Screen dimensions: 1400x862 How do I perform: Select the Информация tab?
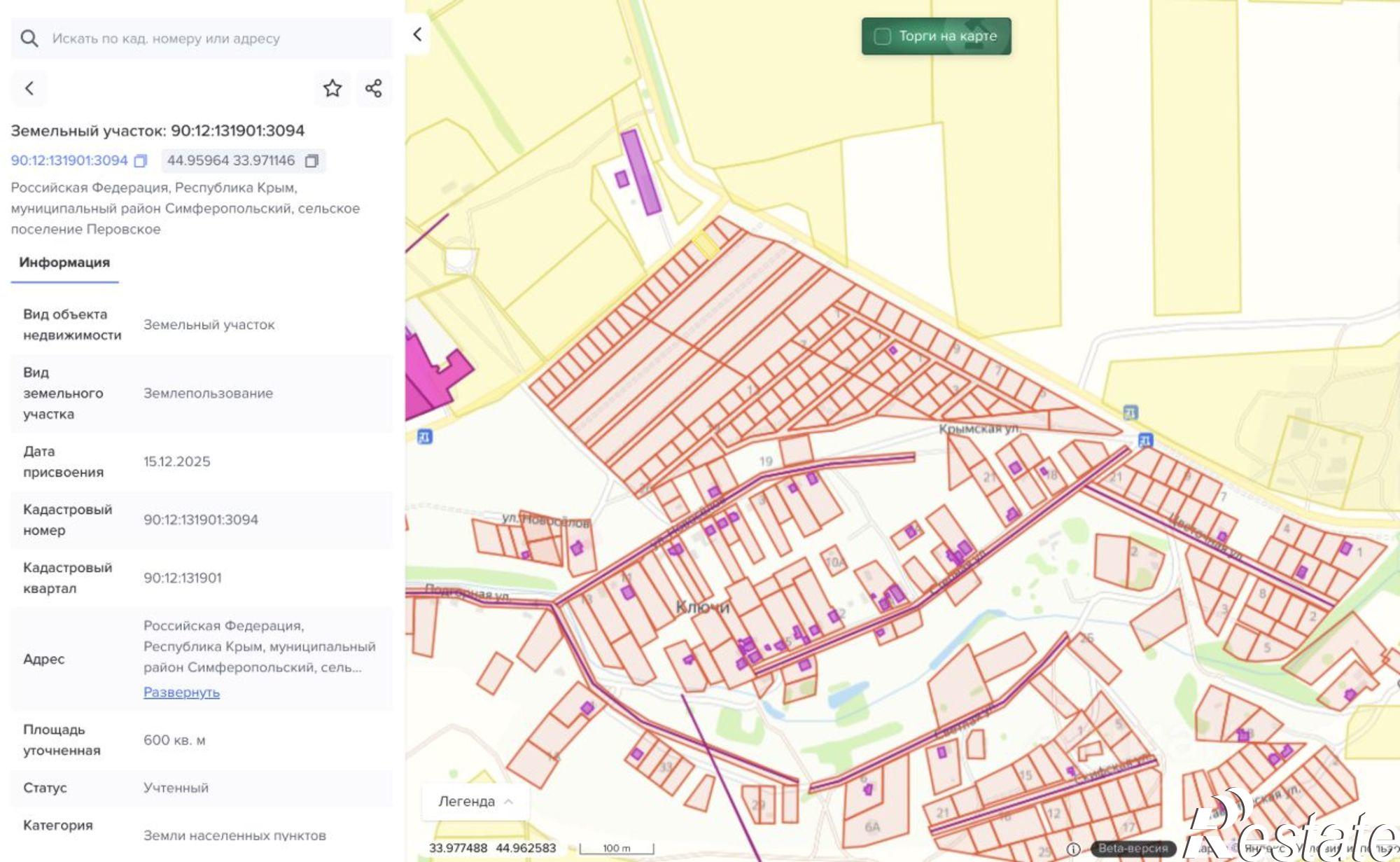click(x=64, y=263)
